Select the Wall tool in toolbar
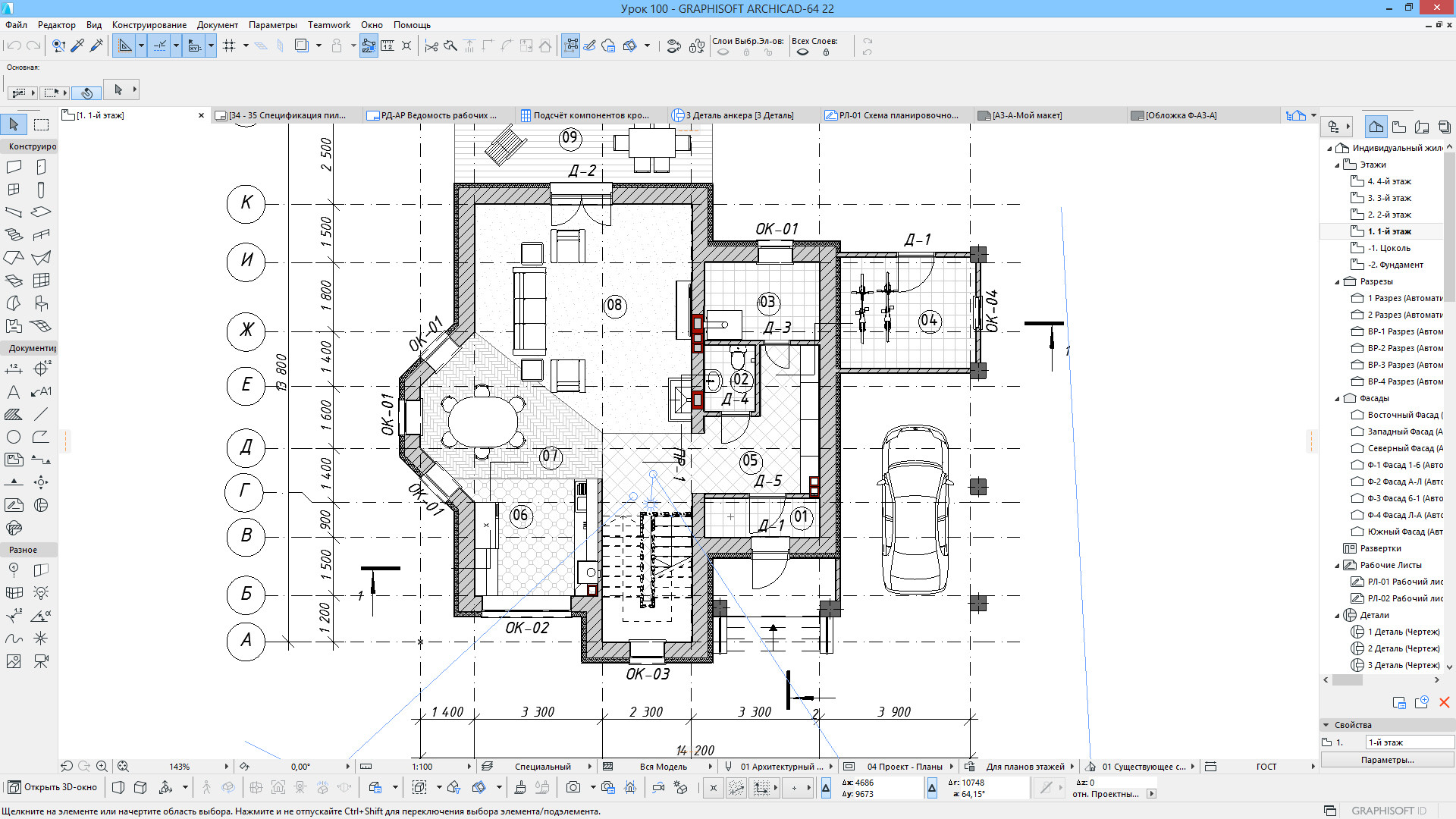 click(14, 166)
